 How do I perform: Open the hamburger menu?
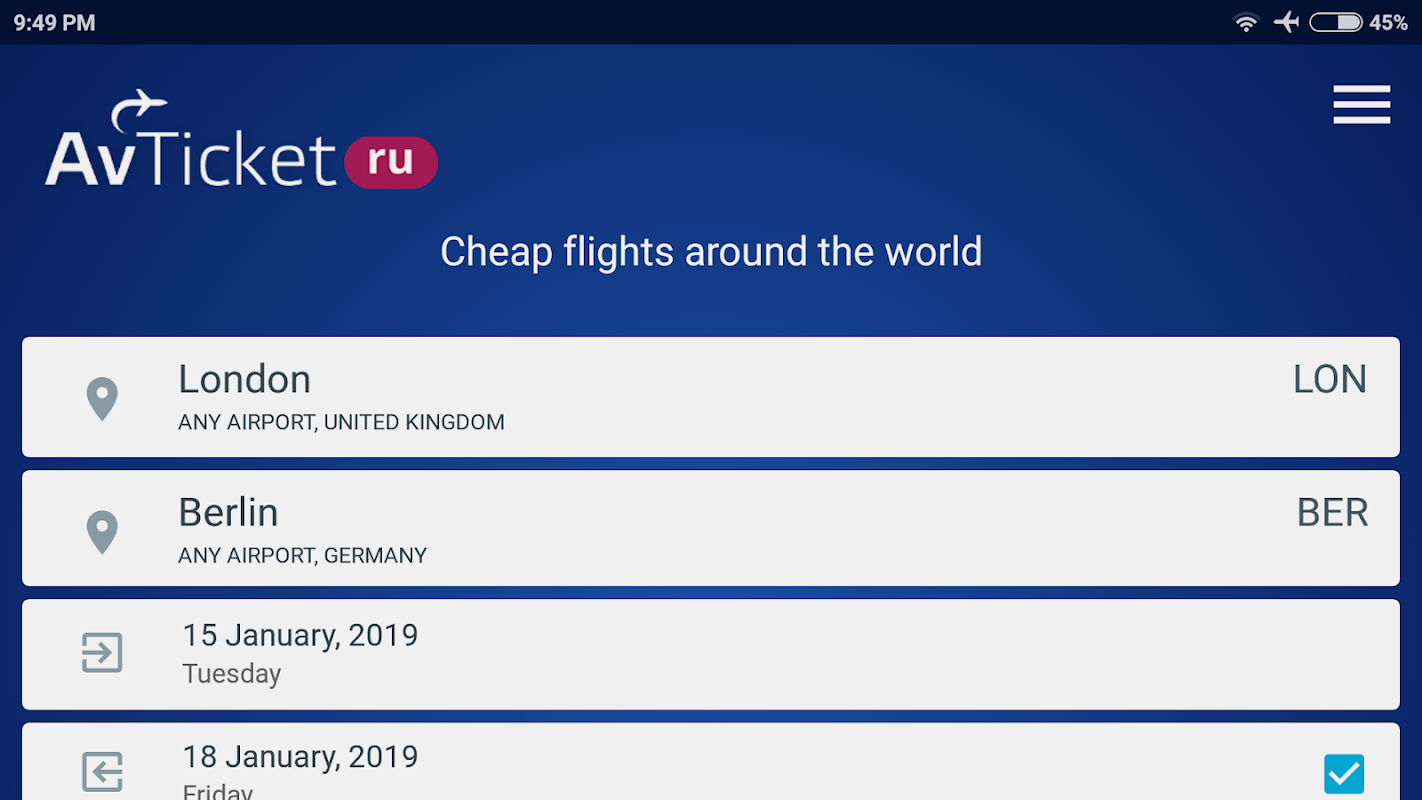(1361, 105)
